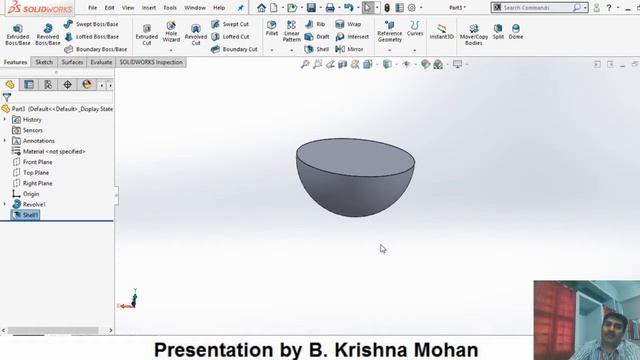Select the Intersect feature

(352, 37)
